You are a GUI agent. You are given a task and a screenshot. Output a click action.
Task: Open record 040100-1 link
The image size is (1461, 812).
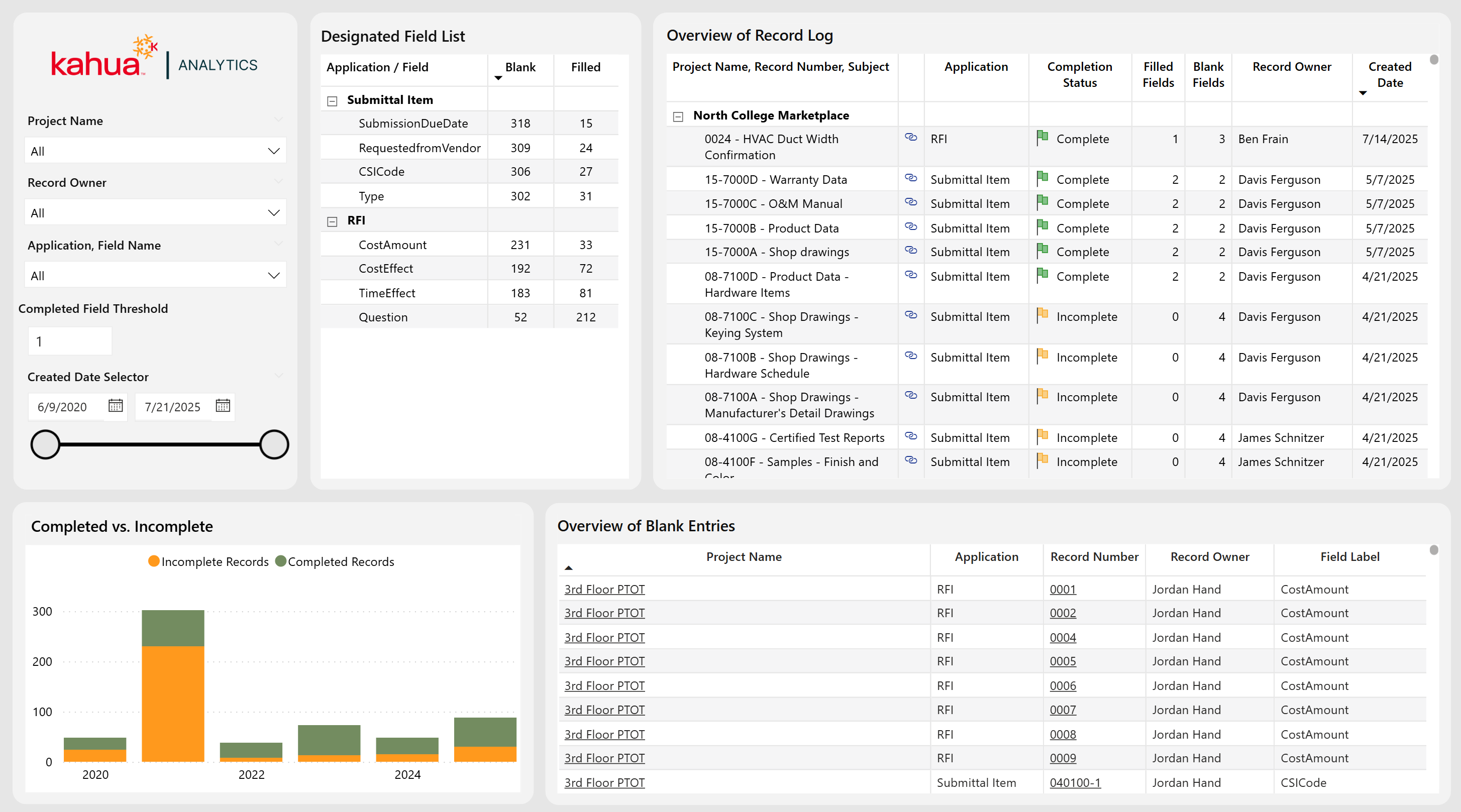coord(1074,782)
